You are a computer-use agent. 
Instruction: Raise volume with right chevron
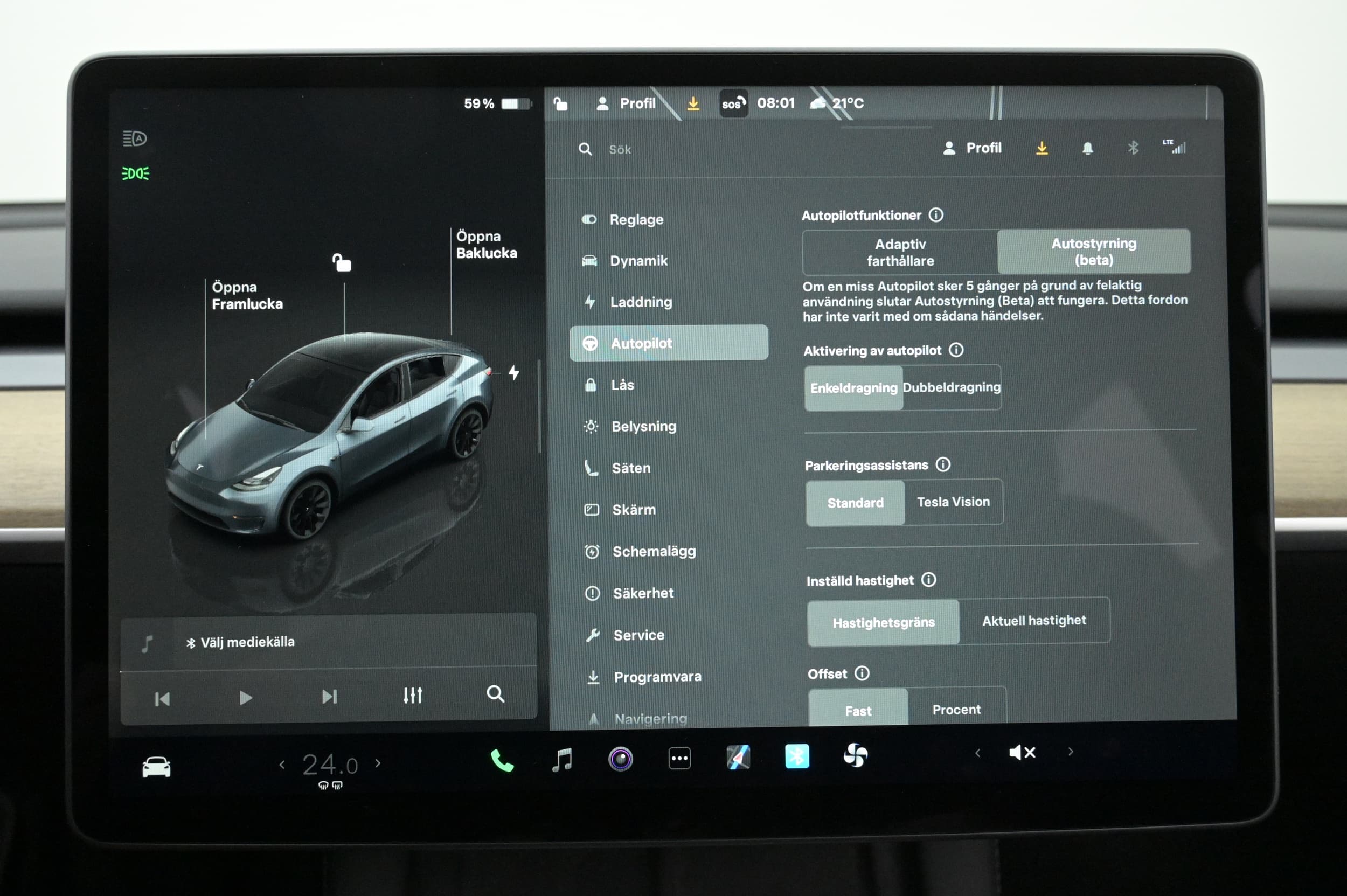[x=1071, y=752]
